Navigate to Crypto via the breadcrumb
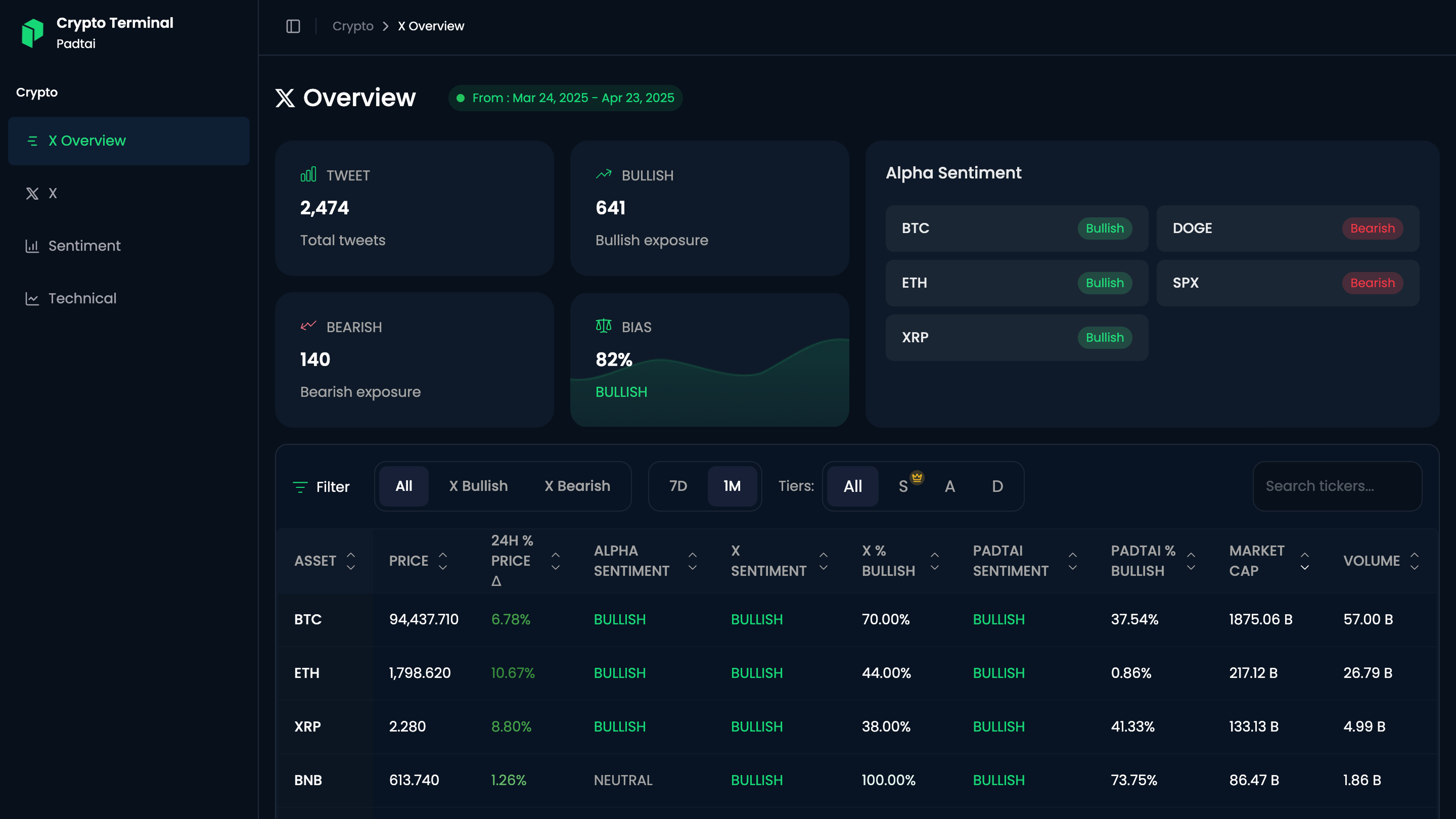Viewport: 1456px width, 819px height. 352,25
